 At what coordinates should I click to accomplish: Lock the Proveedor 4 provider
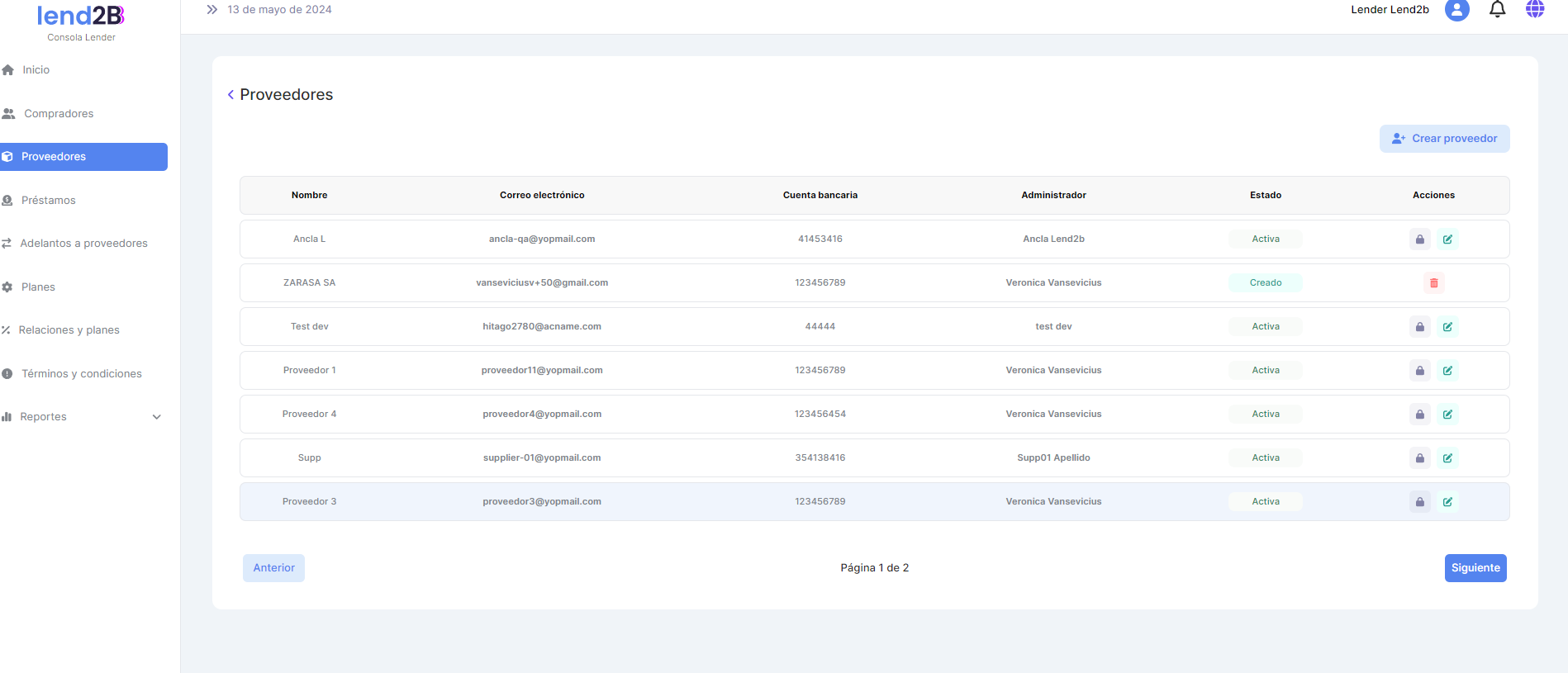(1419, 415)
